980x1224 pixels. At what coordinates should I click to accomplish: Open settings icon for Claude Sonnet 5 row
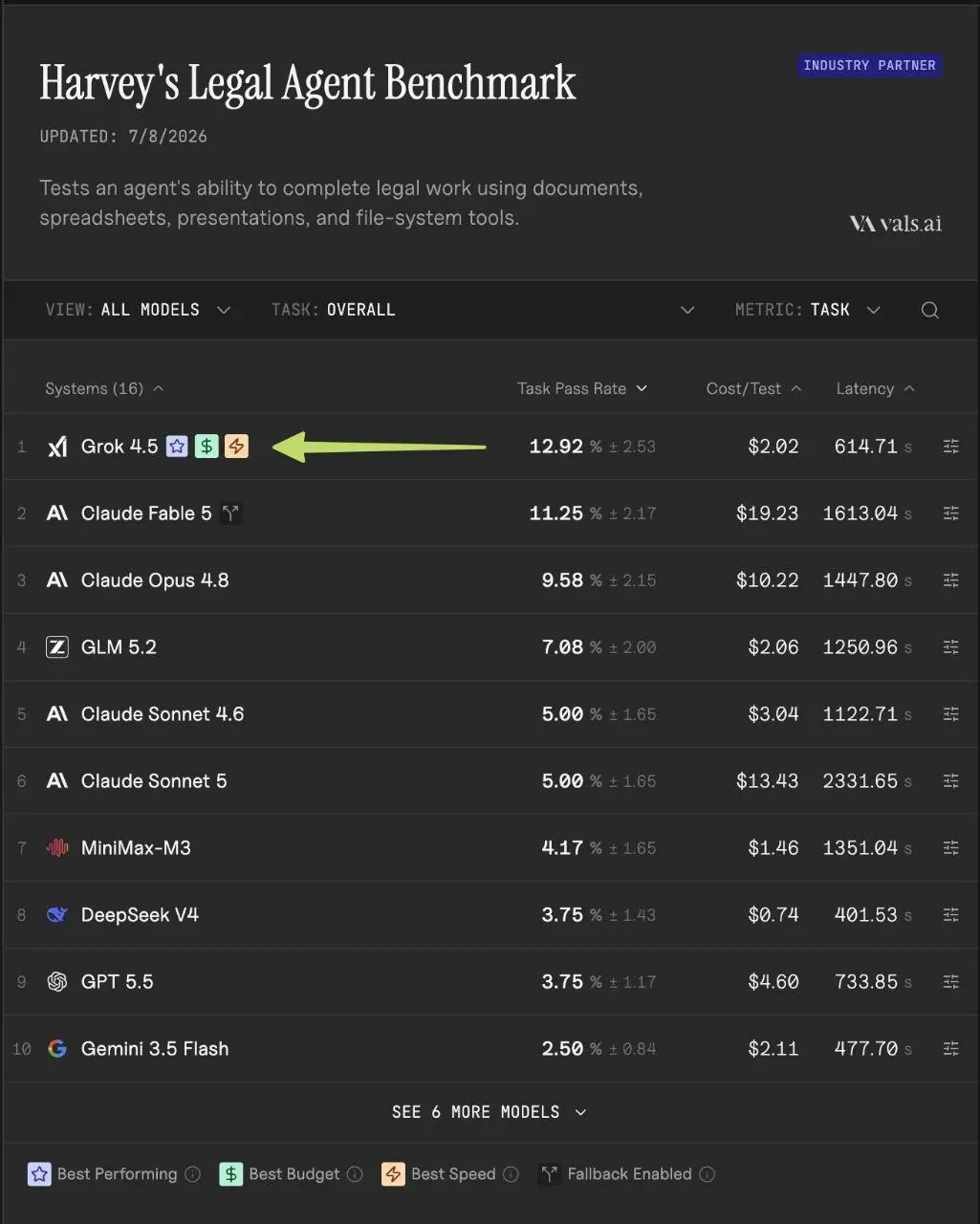950,781
